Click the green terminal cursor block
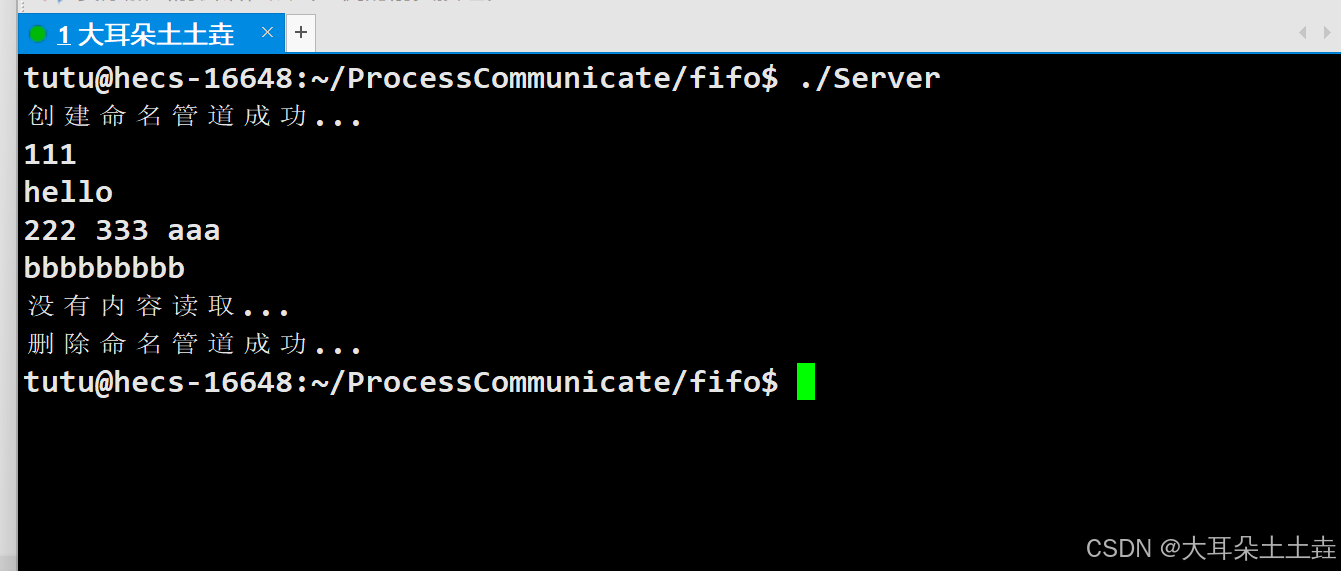The width and height of the screenshot is (1341, 571). point(806,382)
